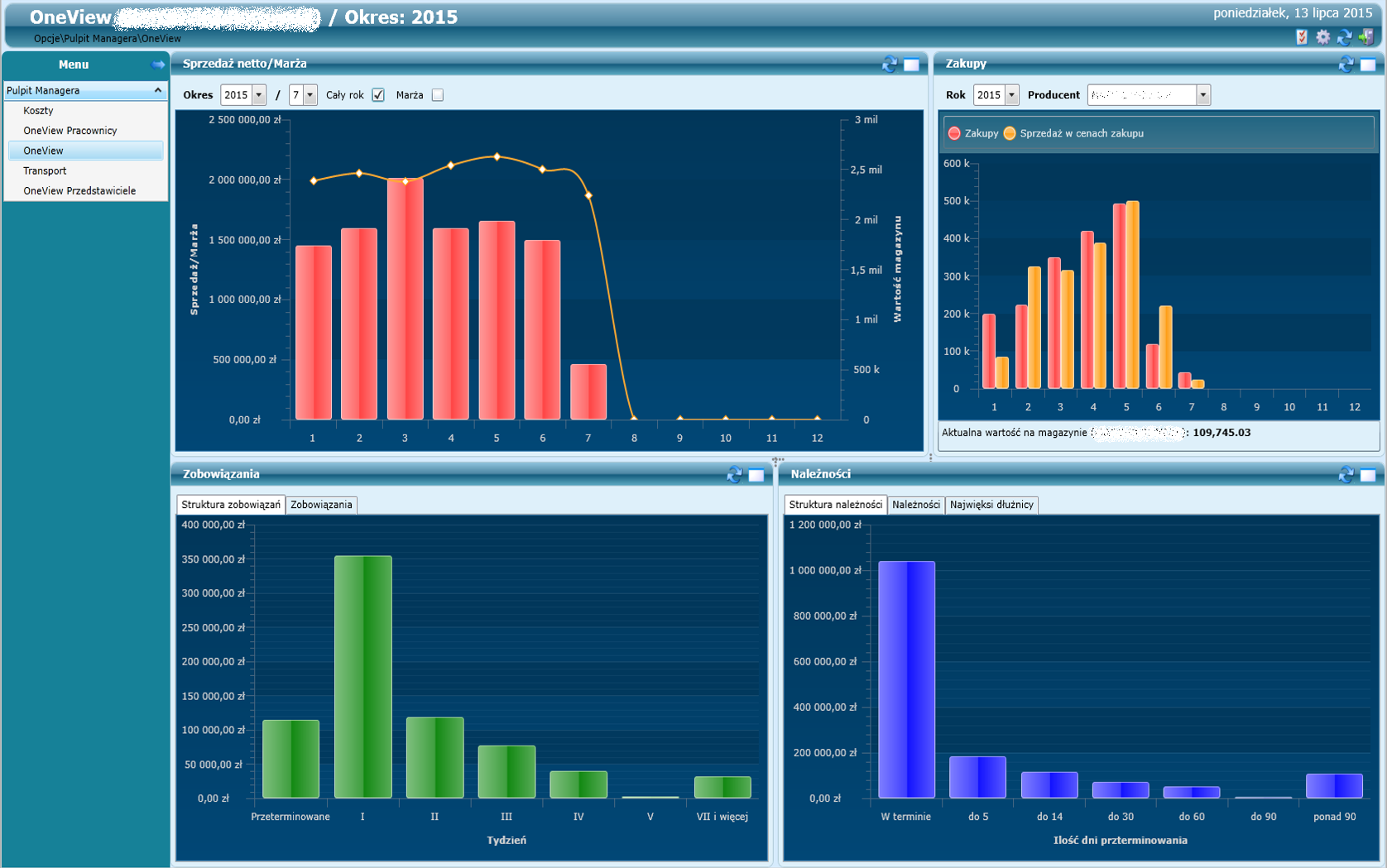Click the month 7 sales bar
The width and height of the screenshot is (1387, 868).
(x=588, y=392)
